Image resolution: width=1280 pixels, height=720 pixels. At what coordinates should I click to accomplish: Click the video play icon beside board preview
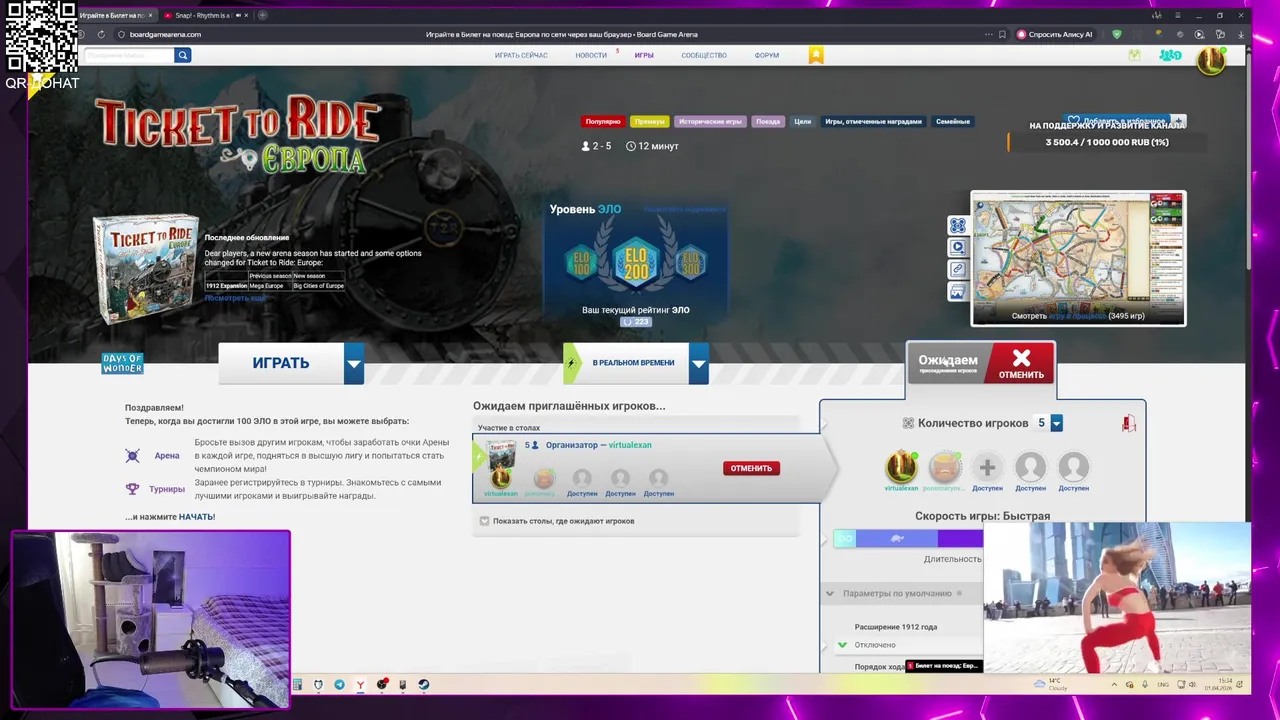(957, 247)
